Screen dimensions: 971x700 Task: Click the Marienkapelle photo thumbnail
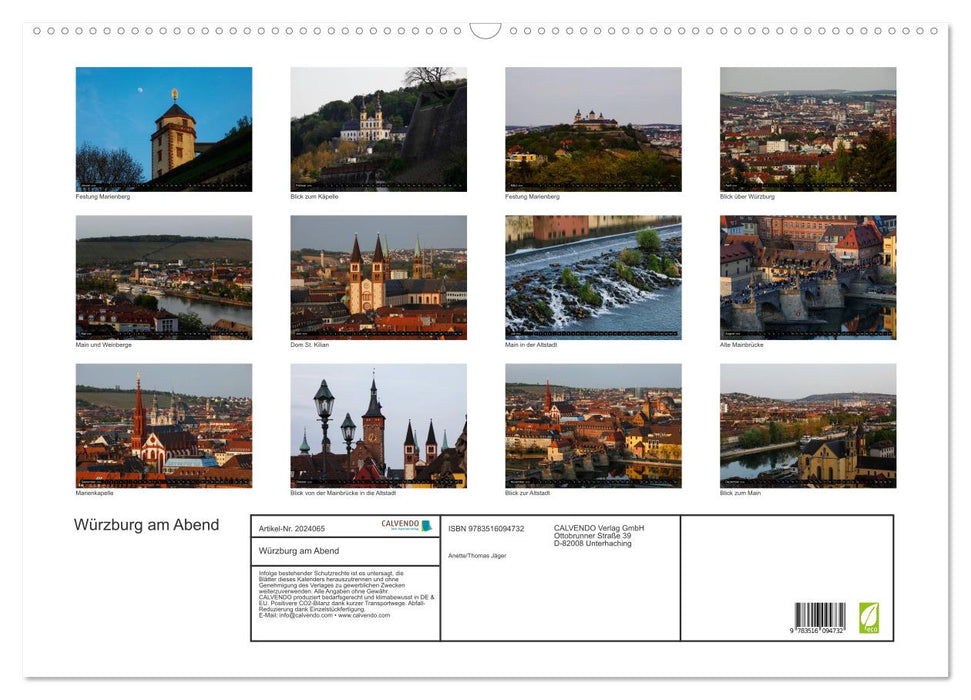pyautogui.click(x=163, y=425)
